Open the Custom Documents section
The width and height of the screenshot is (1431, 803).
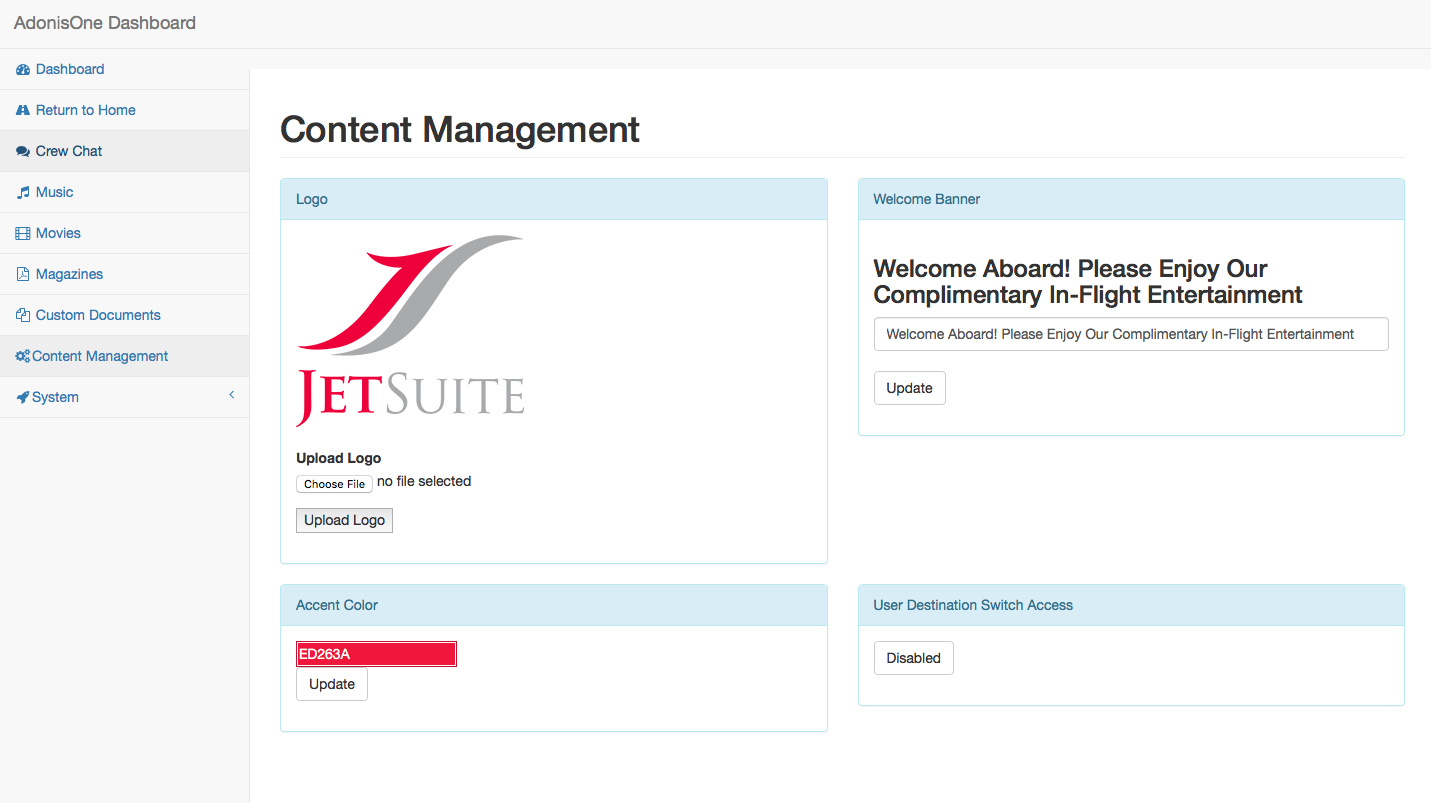[x=124, y=315]
